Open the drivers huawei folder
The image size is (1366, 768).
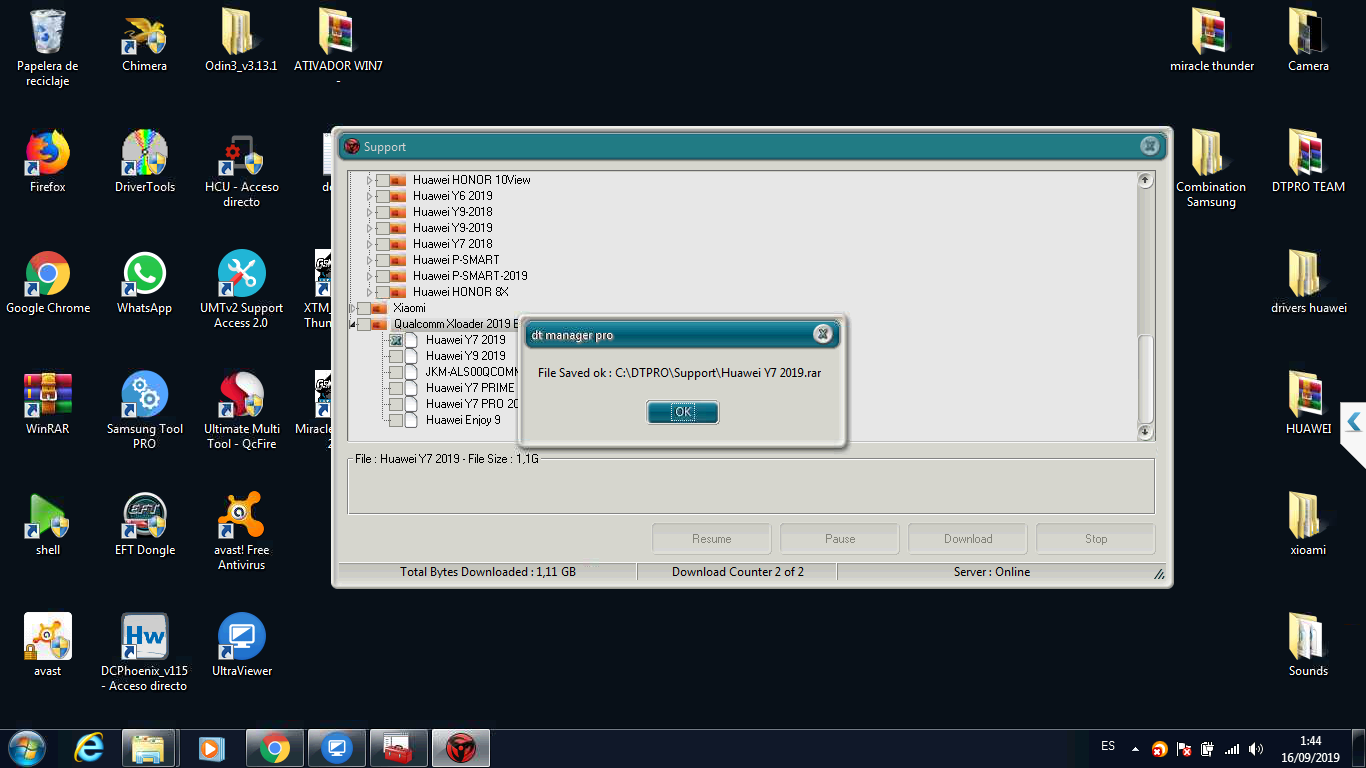[x=1308, y=282]
